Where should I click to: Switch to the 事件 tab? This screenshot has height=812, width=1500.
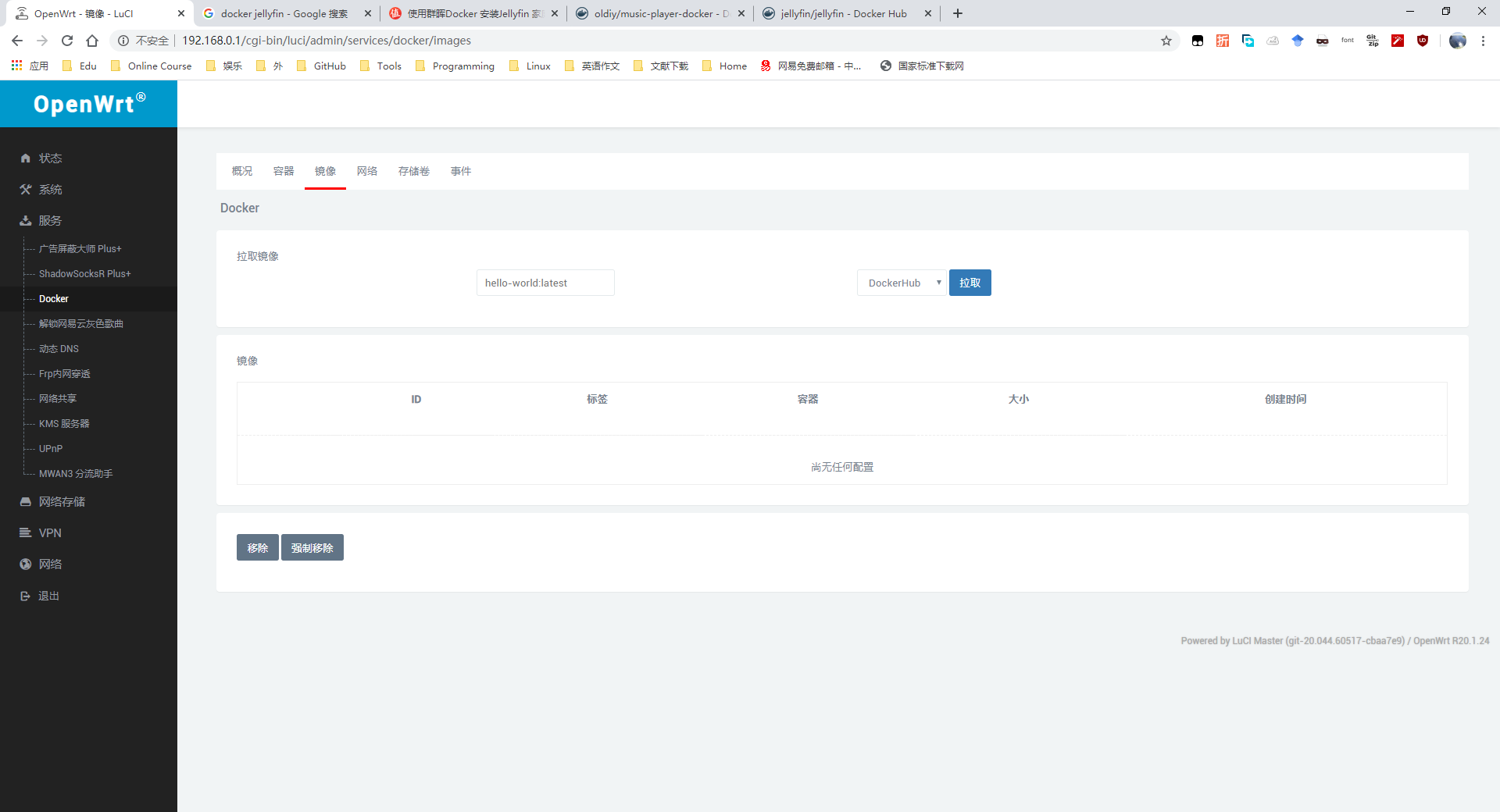(461, 171)
